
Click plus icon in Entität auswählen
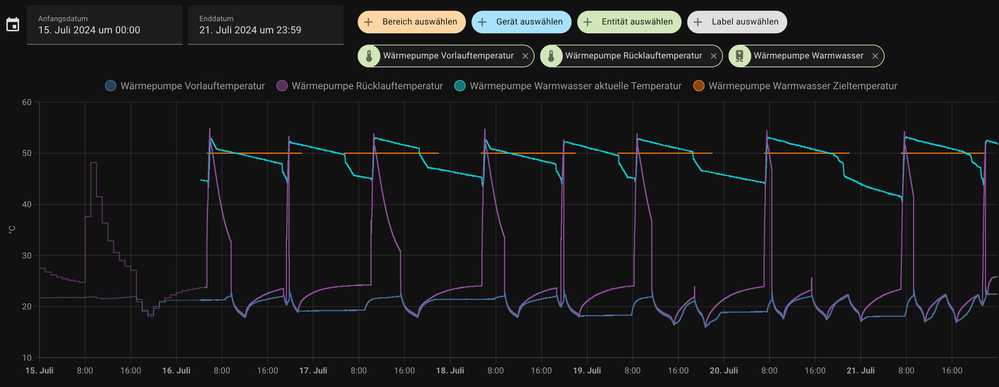click(x=588, y=22)
